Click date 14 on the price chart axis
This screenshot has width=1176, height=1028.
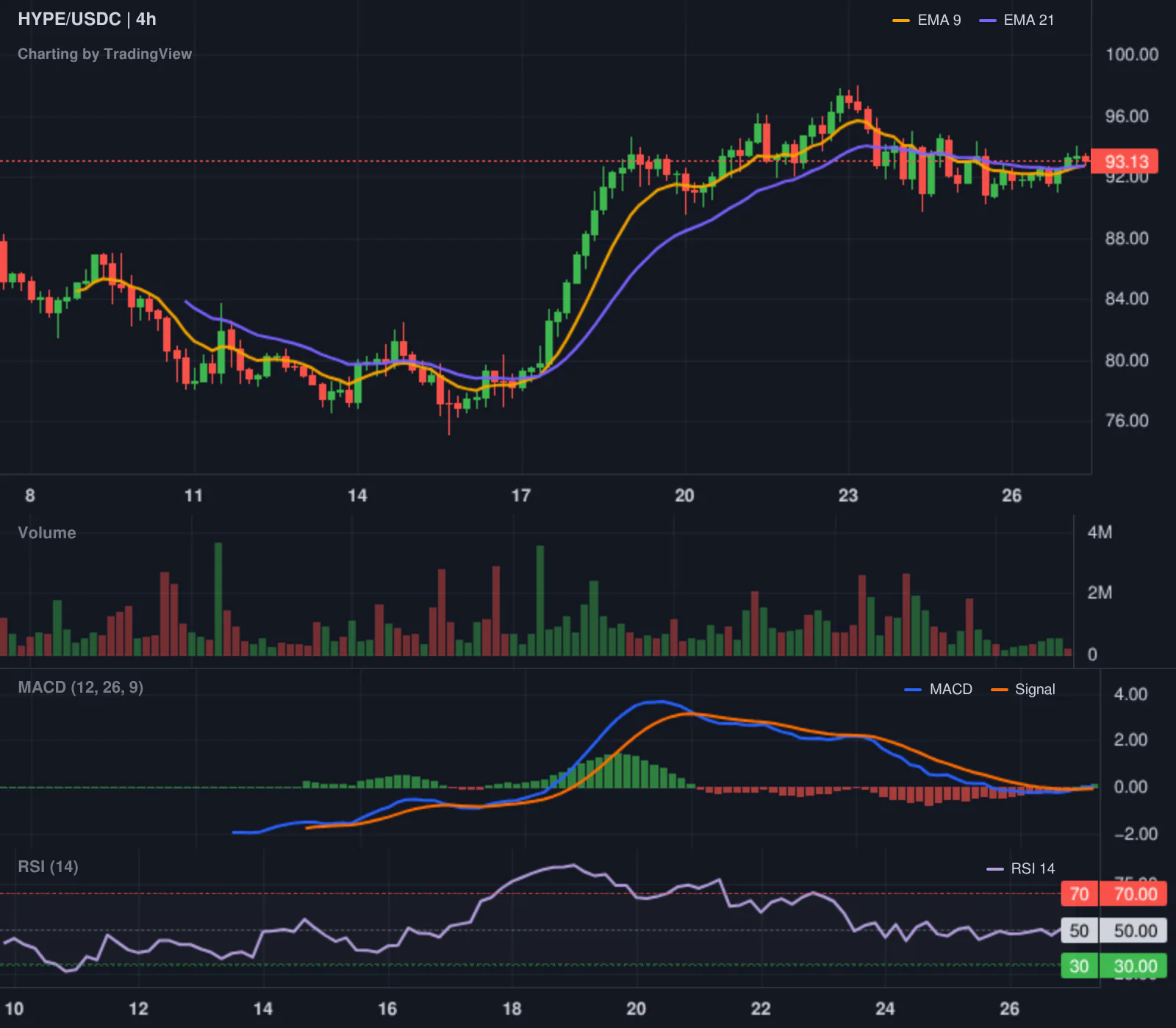click(357, 496)
